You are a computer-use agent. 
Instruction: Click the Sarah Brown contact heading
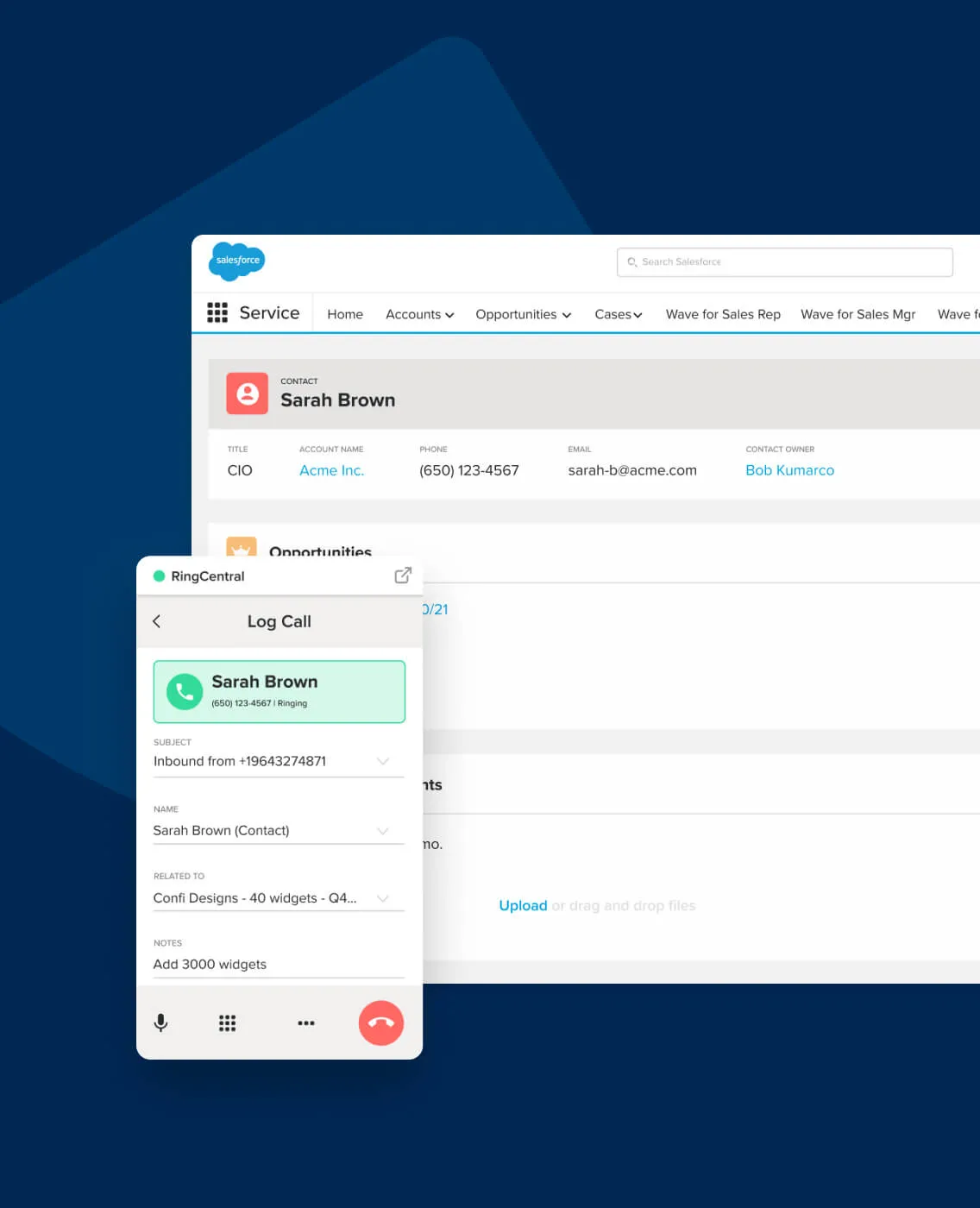(337, 400)
